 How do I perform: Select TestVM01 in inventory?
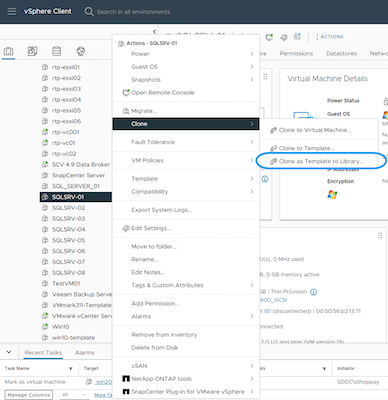tap(66, 283)
